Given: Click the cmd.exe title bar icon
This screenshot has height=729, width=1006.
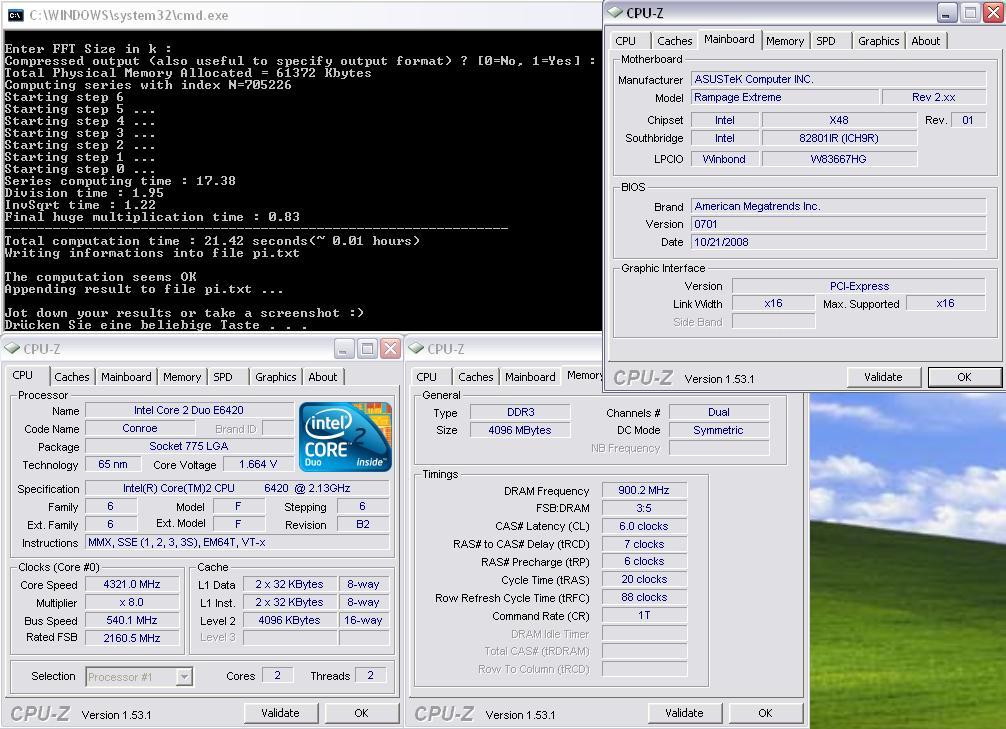Looking at the screenshot, I should point(15,15).
